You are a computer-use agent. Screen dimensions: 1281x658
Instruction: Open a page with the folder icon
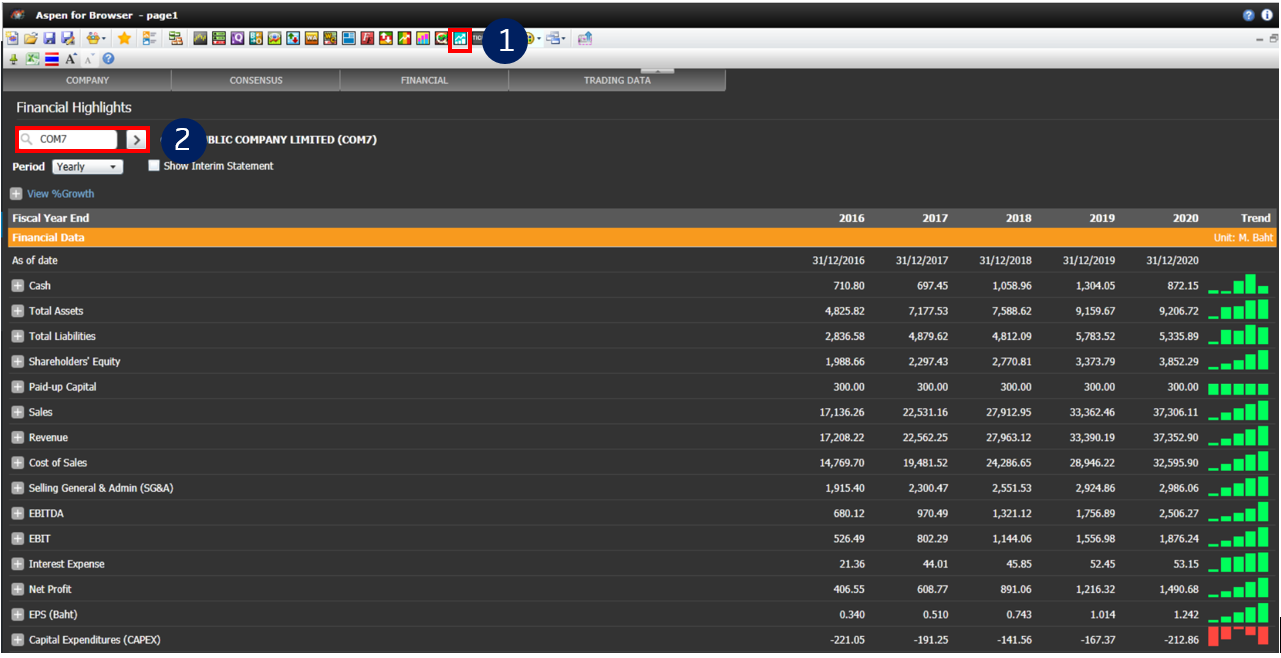30,38
